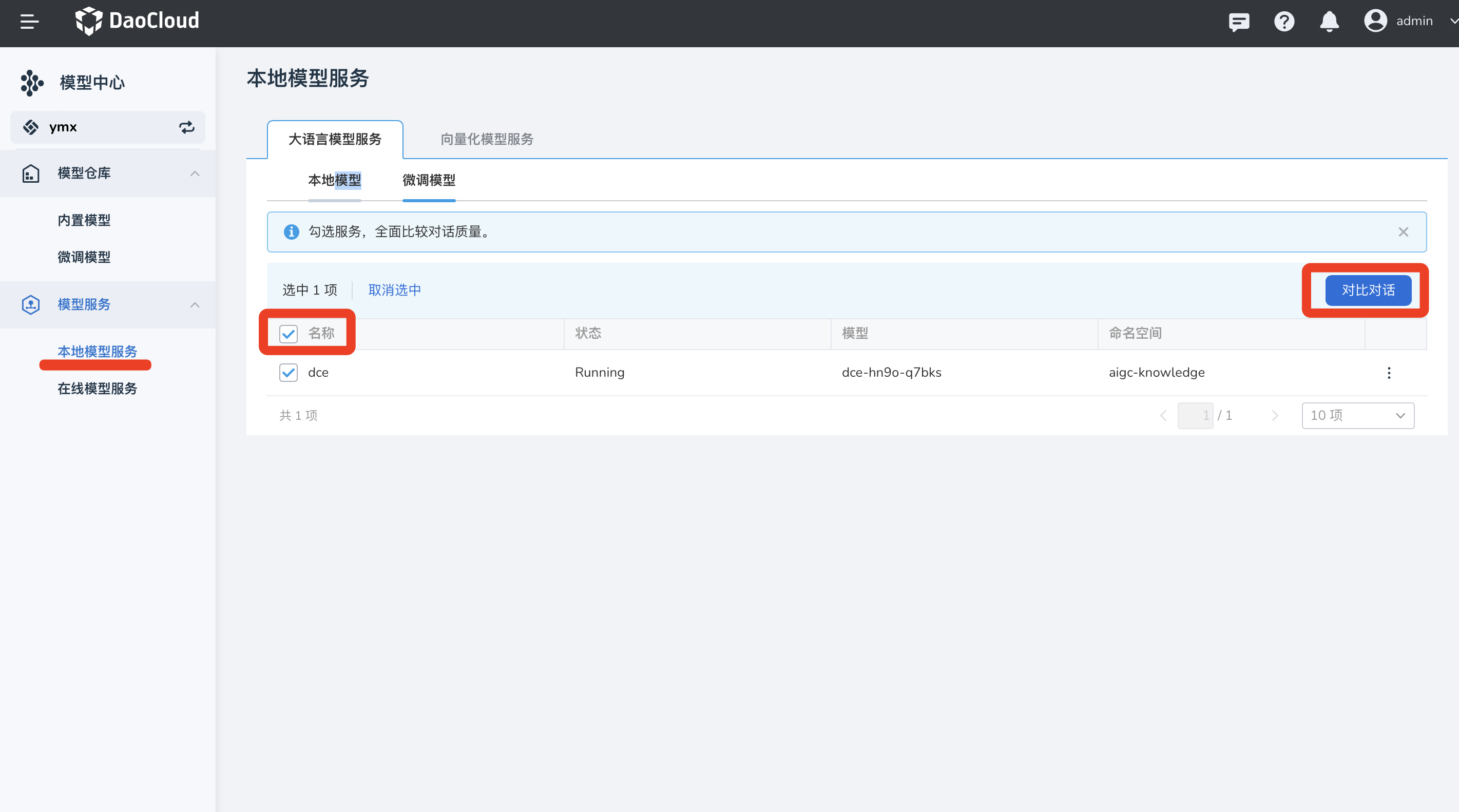
Task: Collapse the 模型仓库 section chevron
Action: point(195,173)
